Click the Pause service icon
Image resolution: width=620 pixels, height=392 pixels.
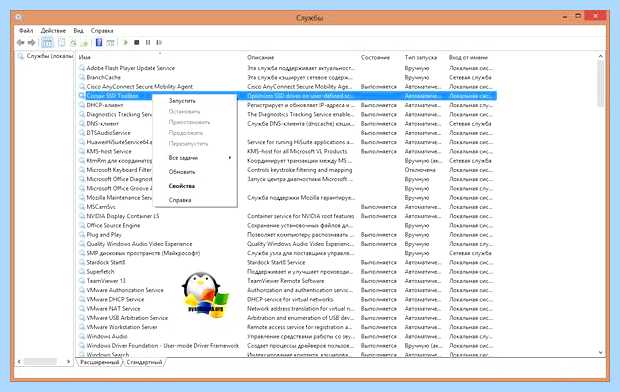tap(147, 42)
